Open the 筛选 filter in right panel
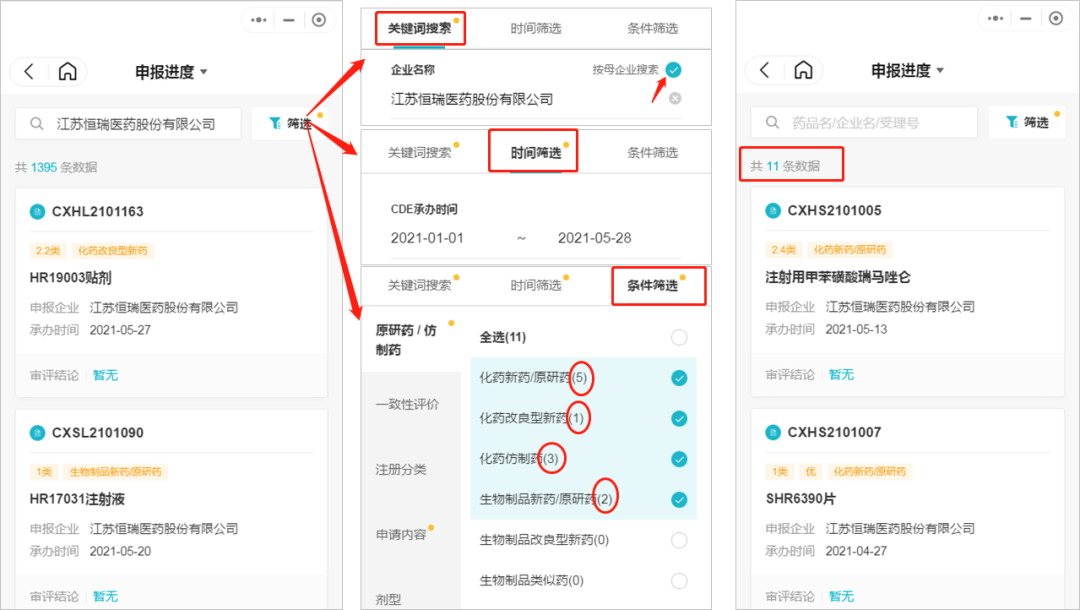The height and width of the screenshot is (610, 1080). pyautogui.click(x=1026, y=123)
